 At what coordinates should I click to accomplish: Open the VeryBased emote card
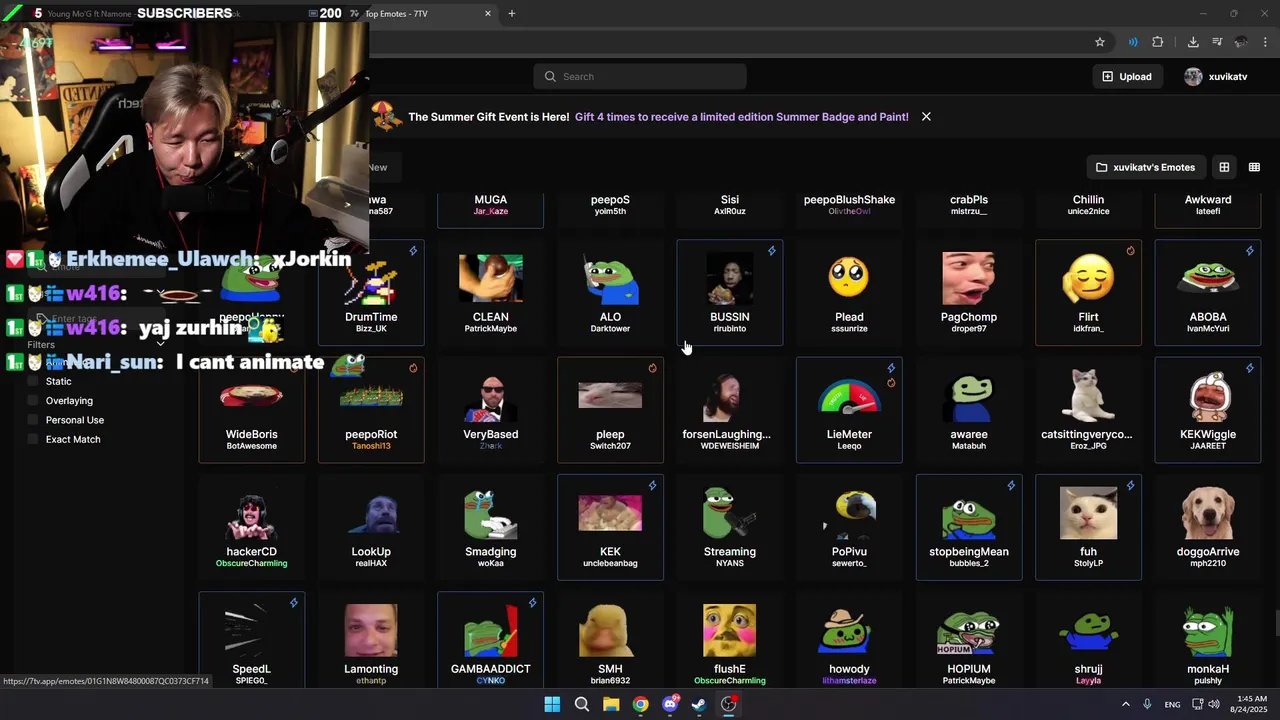click(491, 410)
